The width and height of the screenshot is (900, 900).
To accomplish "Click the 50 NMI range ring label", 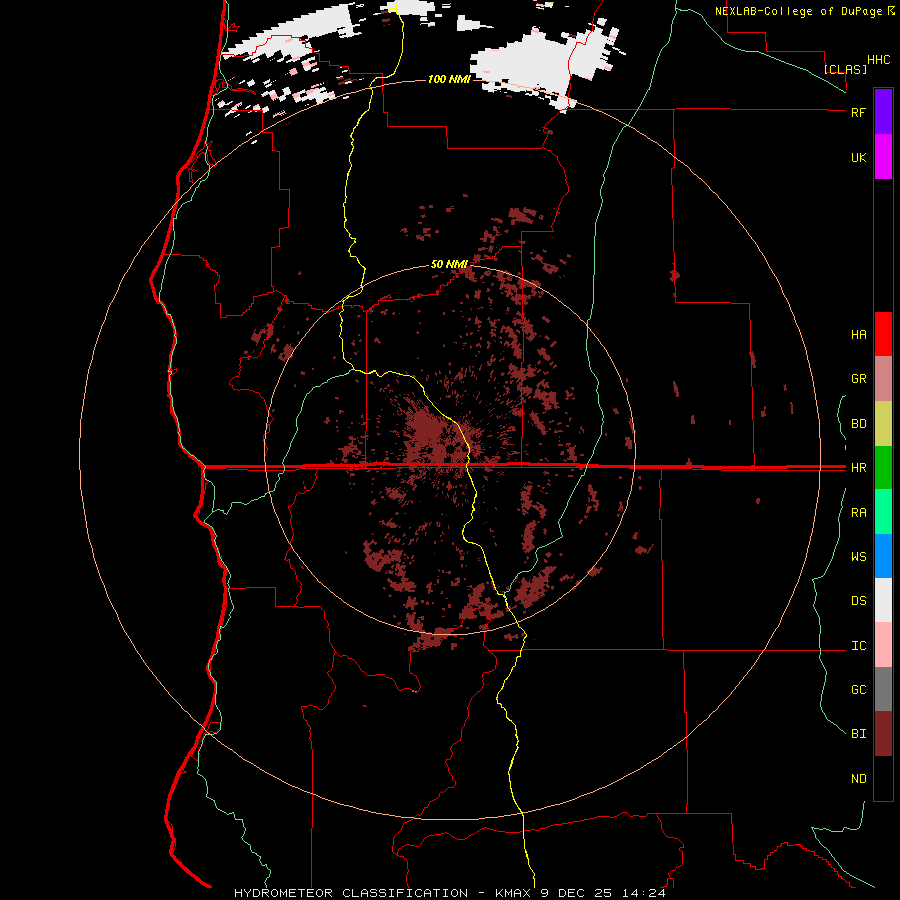I will (x=449, y=264).
